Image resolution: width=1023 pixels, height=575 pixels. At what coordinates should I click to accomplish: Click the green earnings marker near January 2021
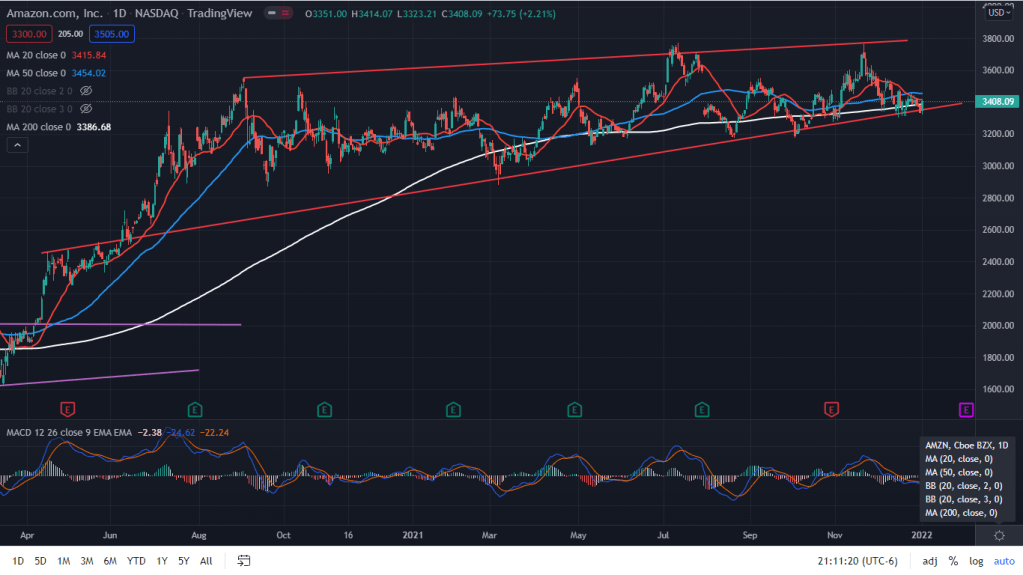(453, 409)
